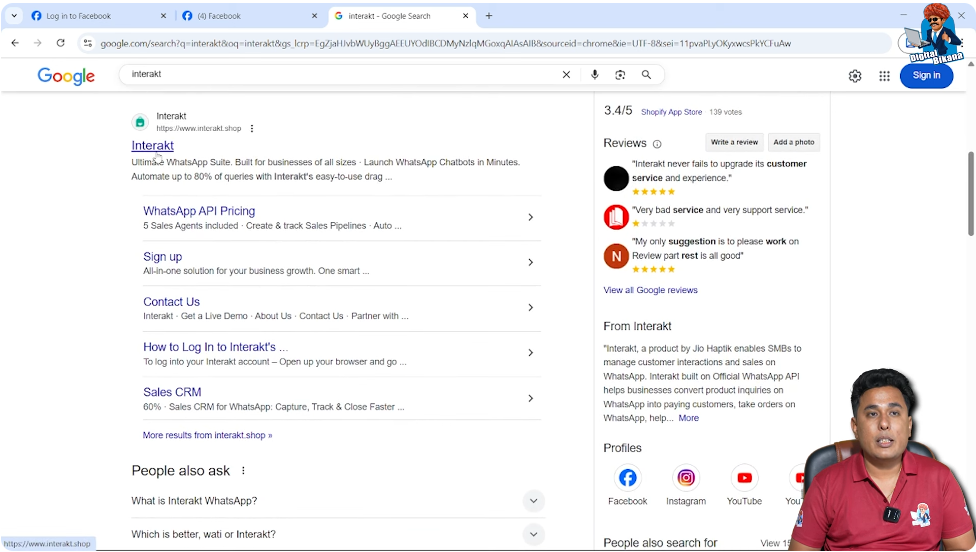This screenshot has height=552, width=976.
Task: Open the Interakt main result link
Action: click(x=152, y=146)
